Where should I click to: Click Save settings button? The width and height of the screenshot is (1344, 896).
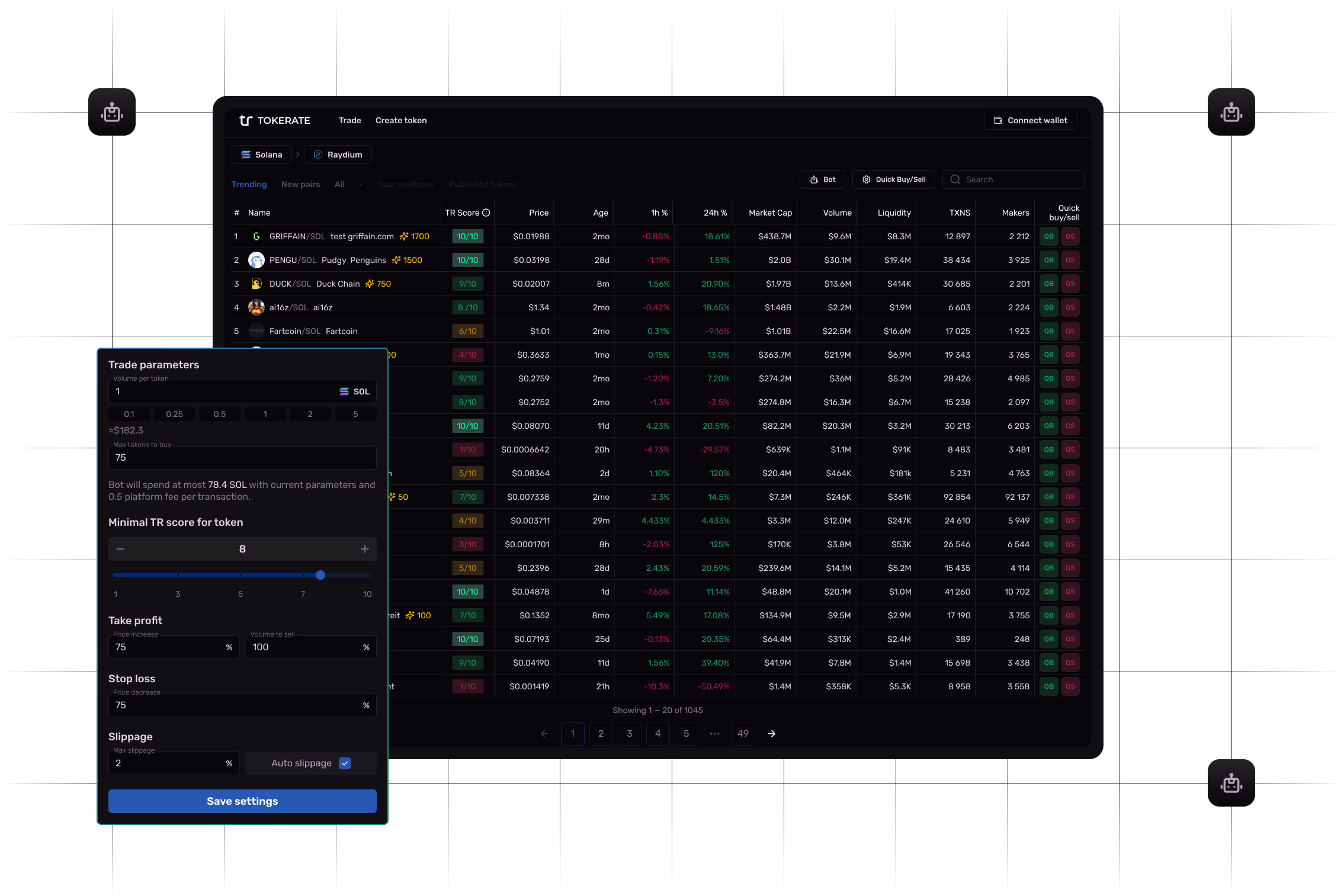point(242,801)
